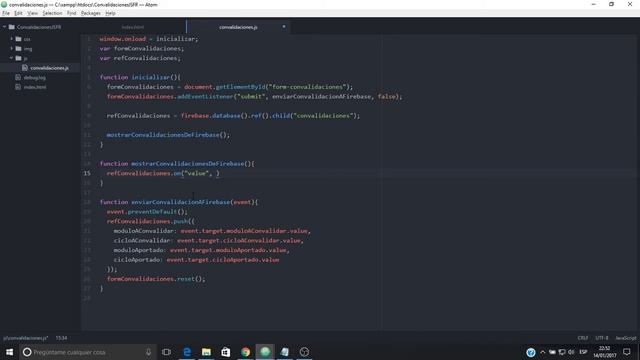640x360 pixels.
Task: Click the ESP language indicator
Action: 583,352
